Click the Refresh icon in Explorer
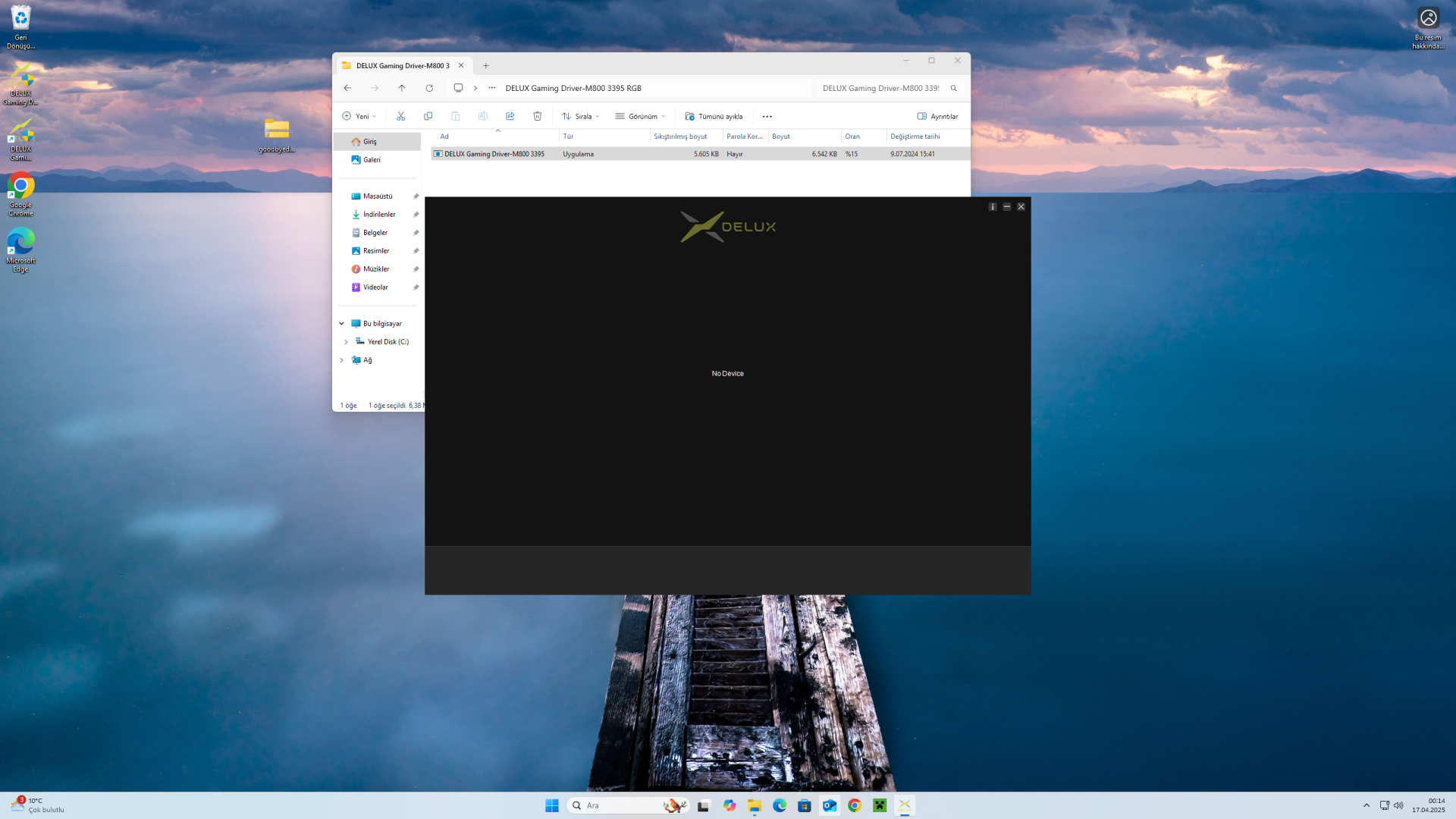The image size is (1456, 819). [x=429, y=88]
